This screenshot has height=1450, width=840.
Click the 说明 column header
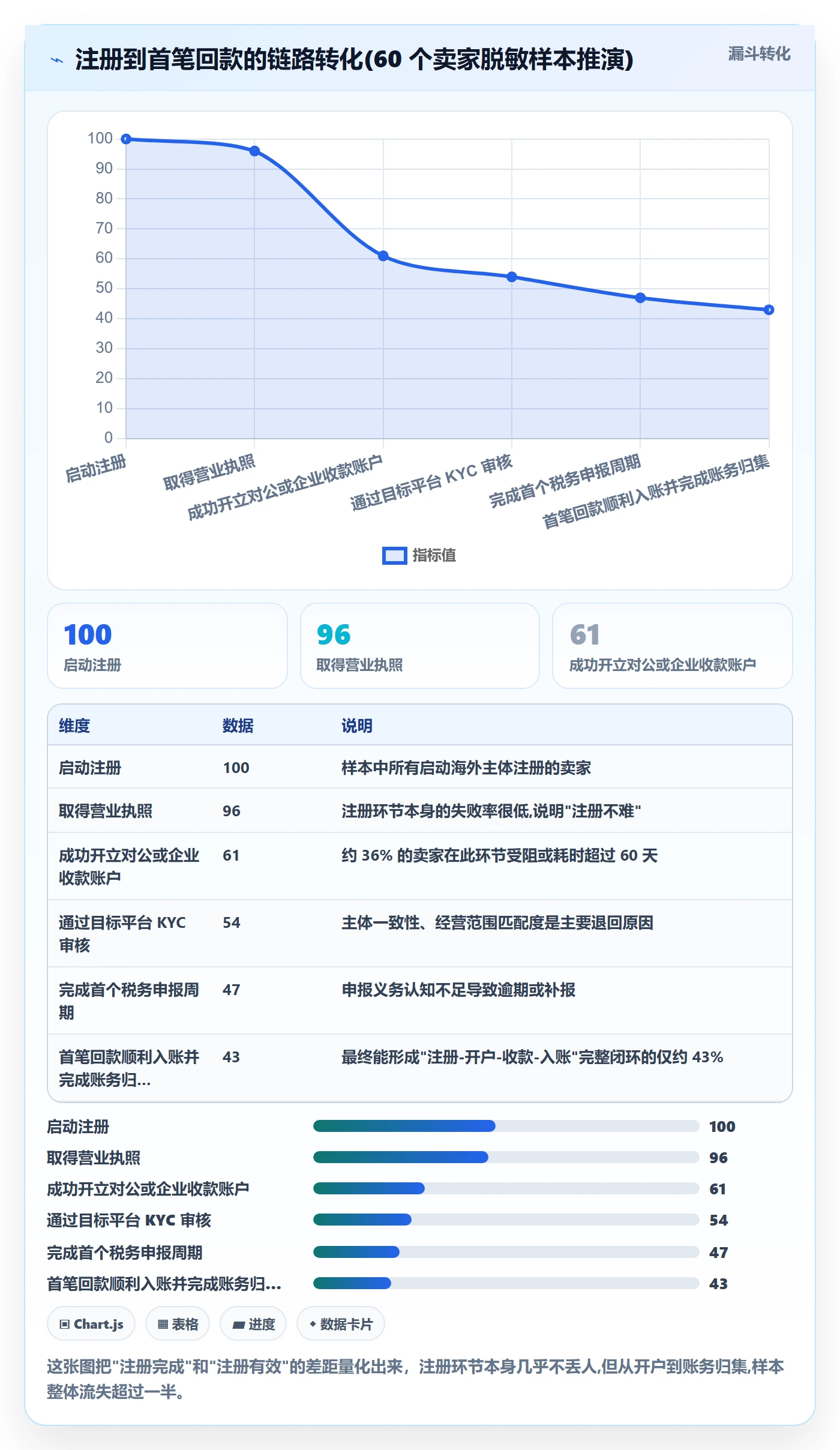[x=357, y=726]
